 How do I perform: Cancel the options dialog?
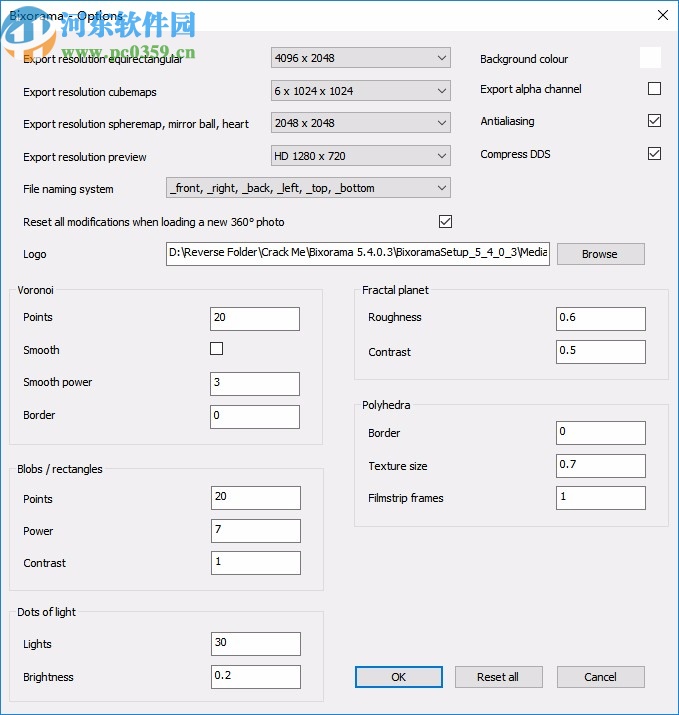(x=600, y=677)
